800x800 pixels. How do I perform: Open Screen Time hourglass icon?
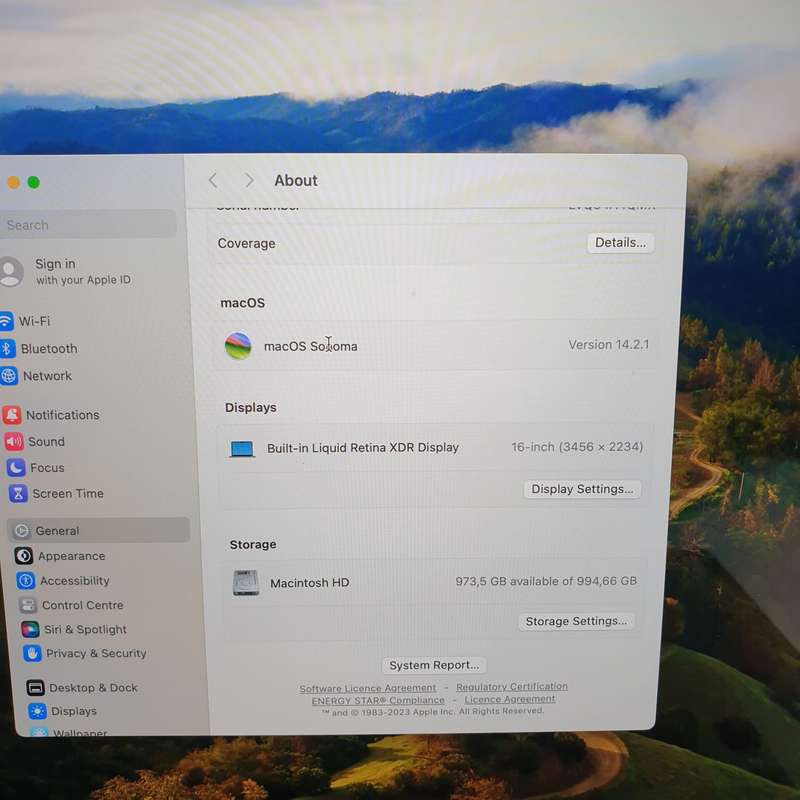coord(18,493)
